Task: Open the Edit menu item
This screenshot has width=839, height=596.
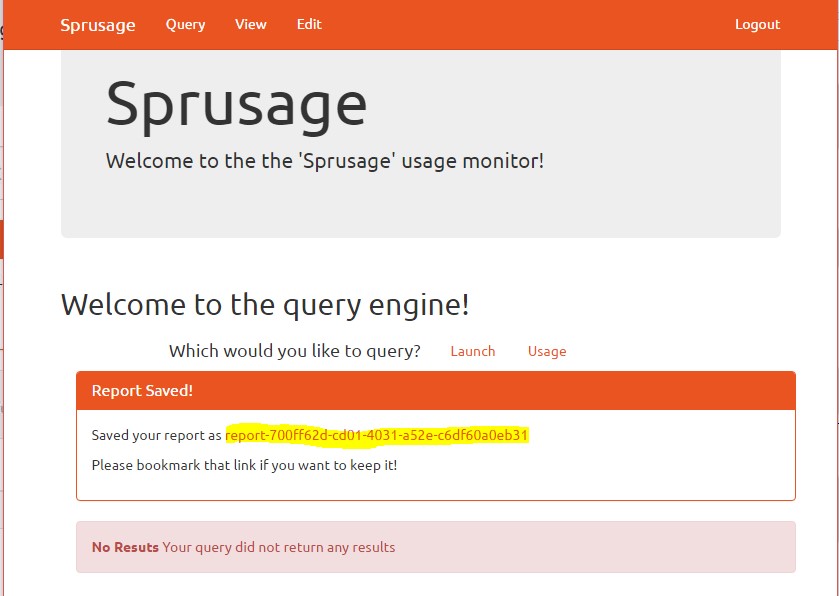Action: 309,24
